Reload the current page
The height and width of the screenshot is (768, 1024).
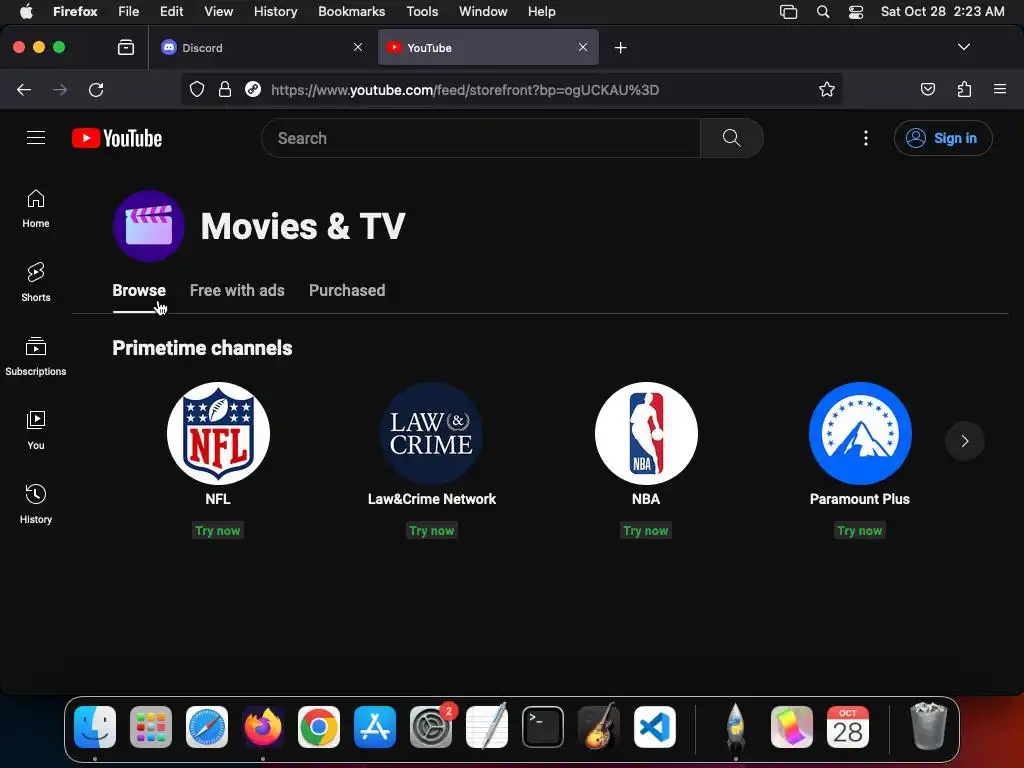[x=96, y=89]
